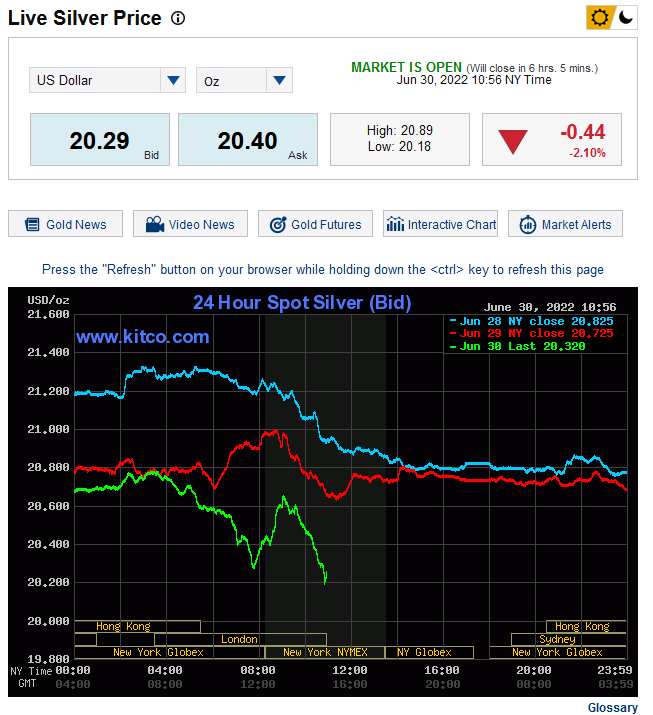Click the MARKET IS OPEN status text
This screenshot has height=715, width=653.
coord(406,67)
